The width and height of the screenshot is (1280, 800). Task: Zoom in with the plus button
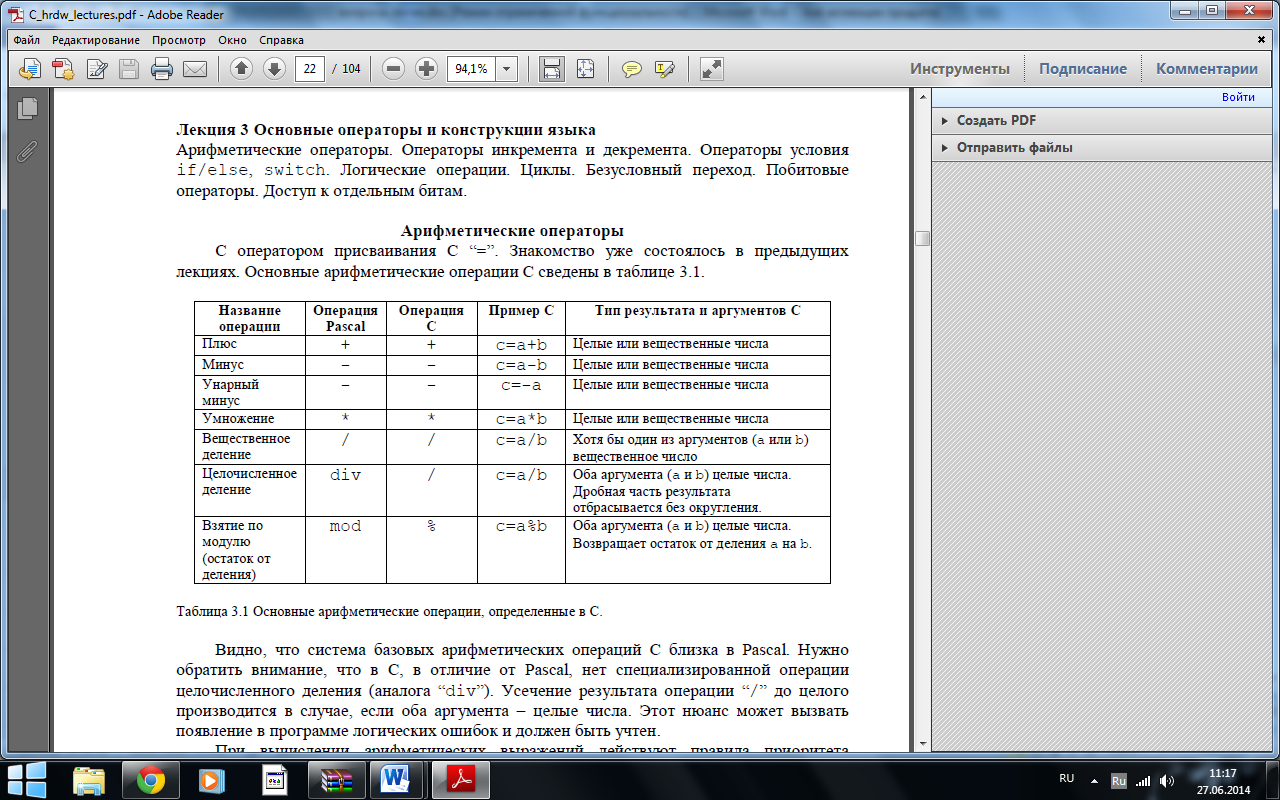click(x=427, y=69)
